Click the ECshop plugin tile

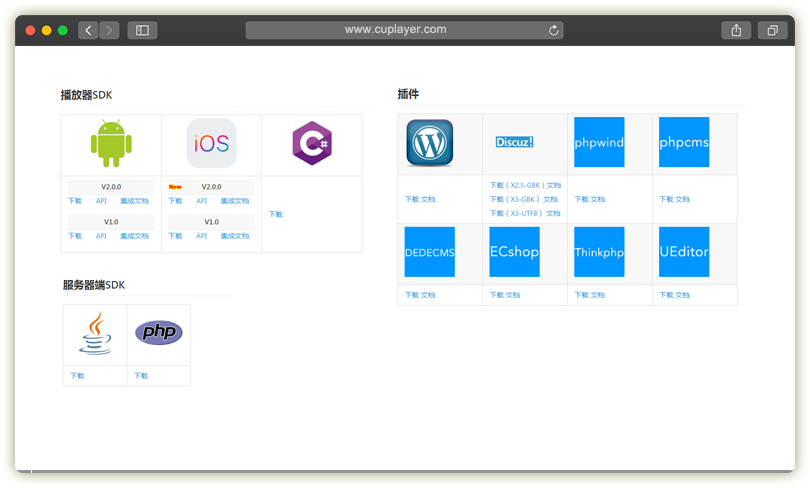click(514, 252)
